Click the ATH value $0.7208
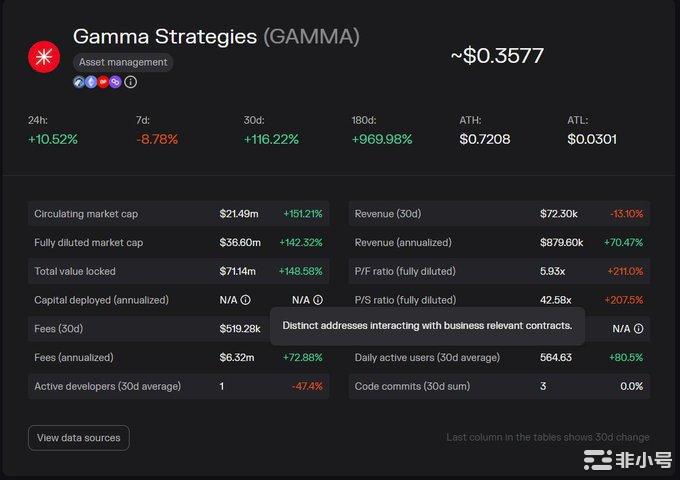This screenshot has height=480, width=680. coord(485,139)
